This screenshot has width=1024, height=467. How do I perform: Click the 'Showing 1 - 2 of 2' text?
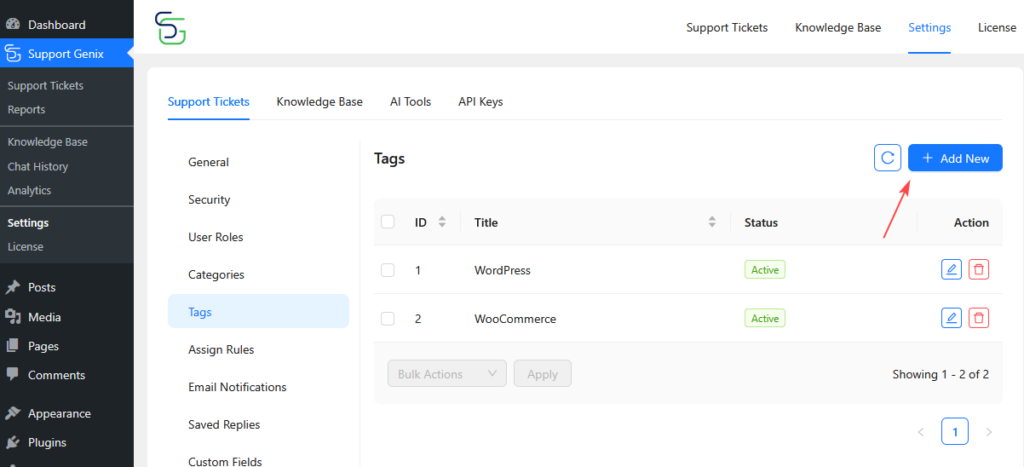point(940,374)
